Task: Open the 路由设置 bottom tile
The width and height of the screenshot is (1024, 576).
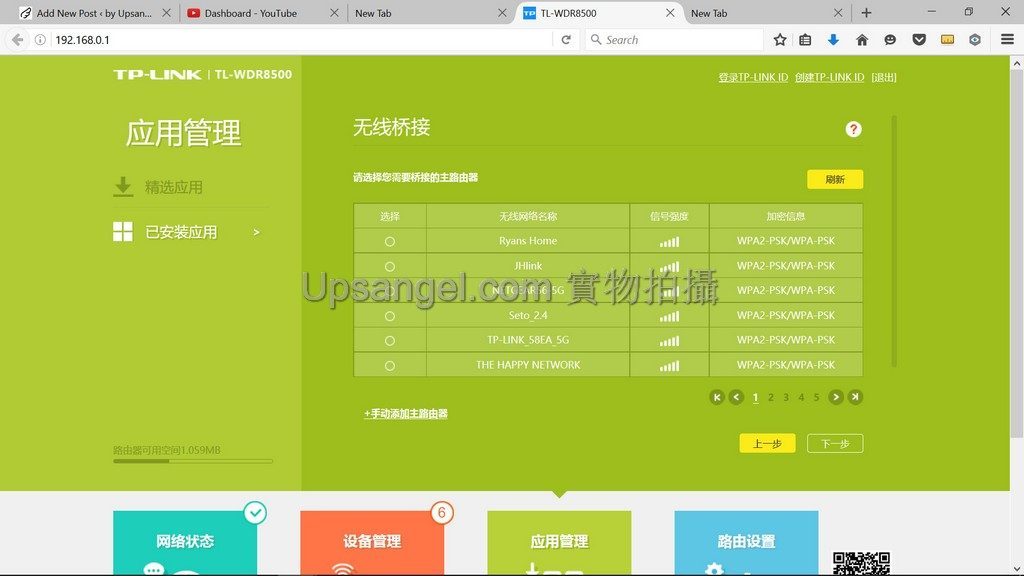Action: (x=746, y=543)
